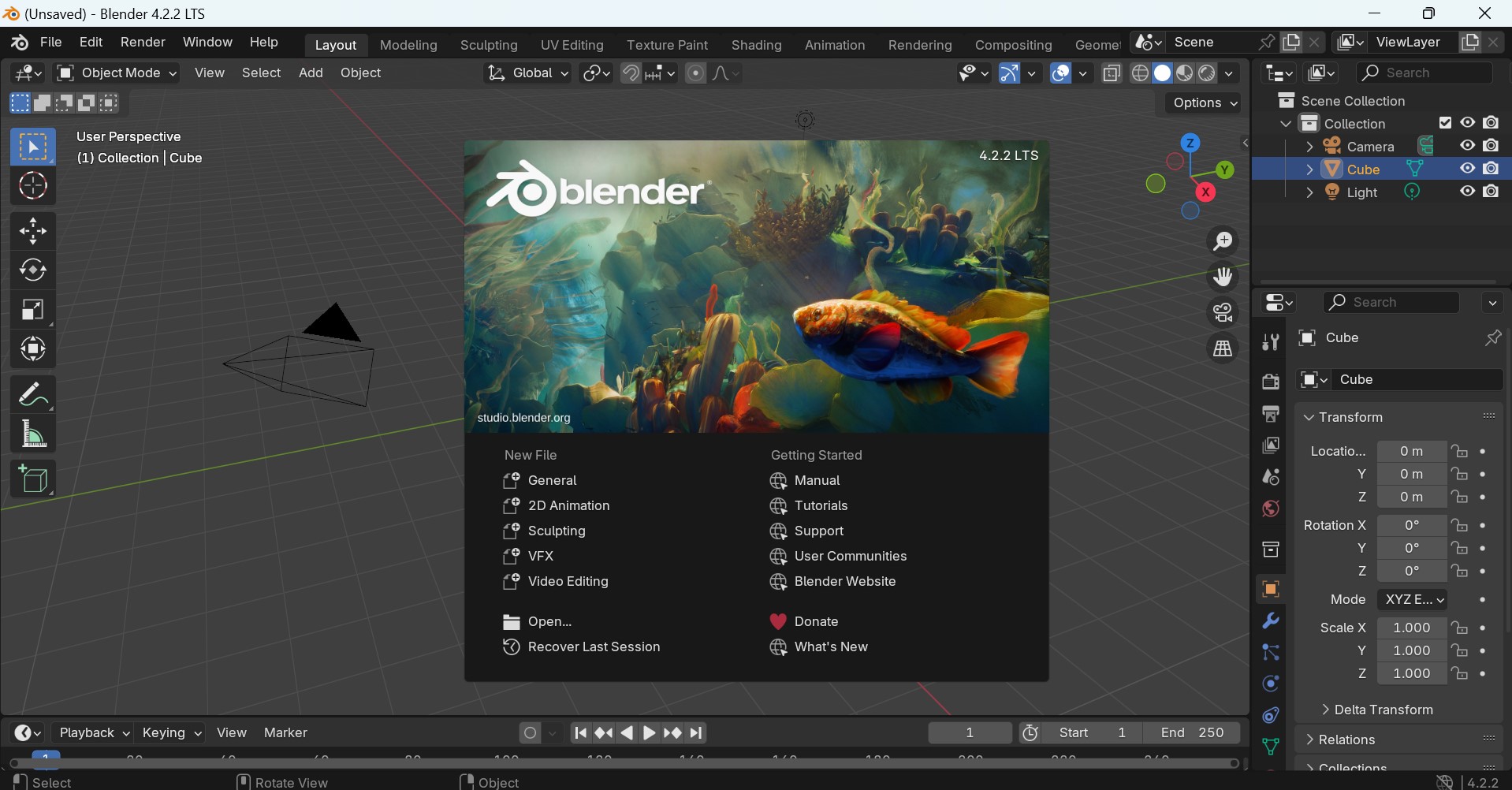Open the Object Constraints properties tab

coord(1271,716)
